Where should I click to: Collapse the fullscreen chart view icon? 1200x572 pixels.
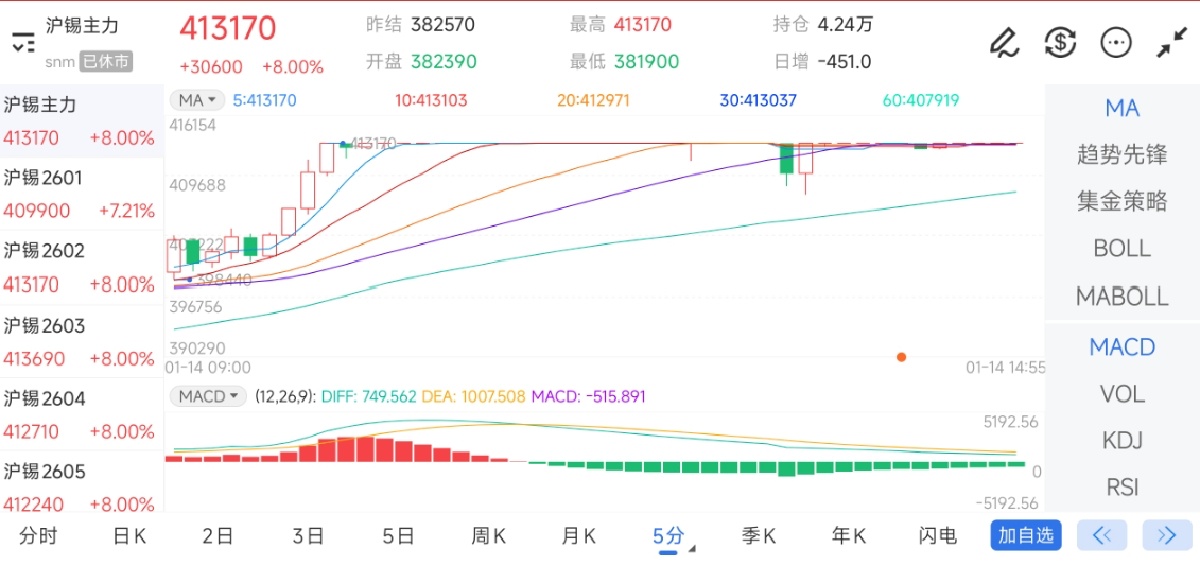coord(1170,42)
